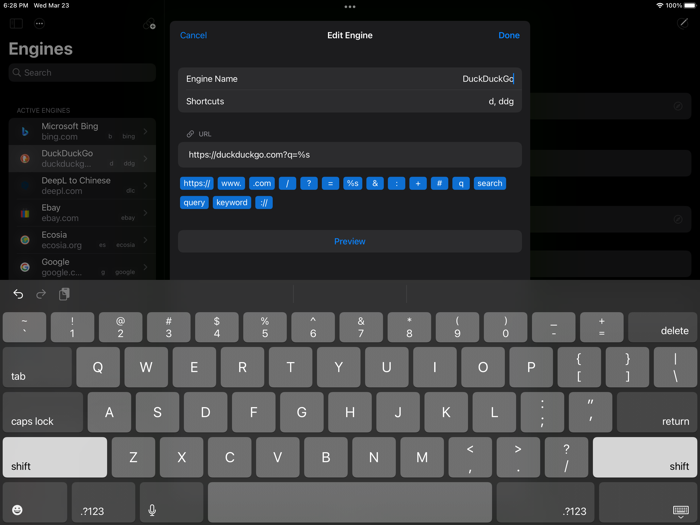Open the ellipsis options menu in sidebar

click(x=39, y=24)
